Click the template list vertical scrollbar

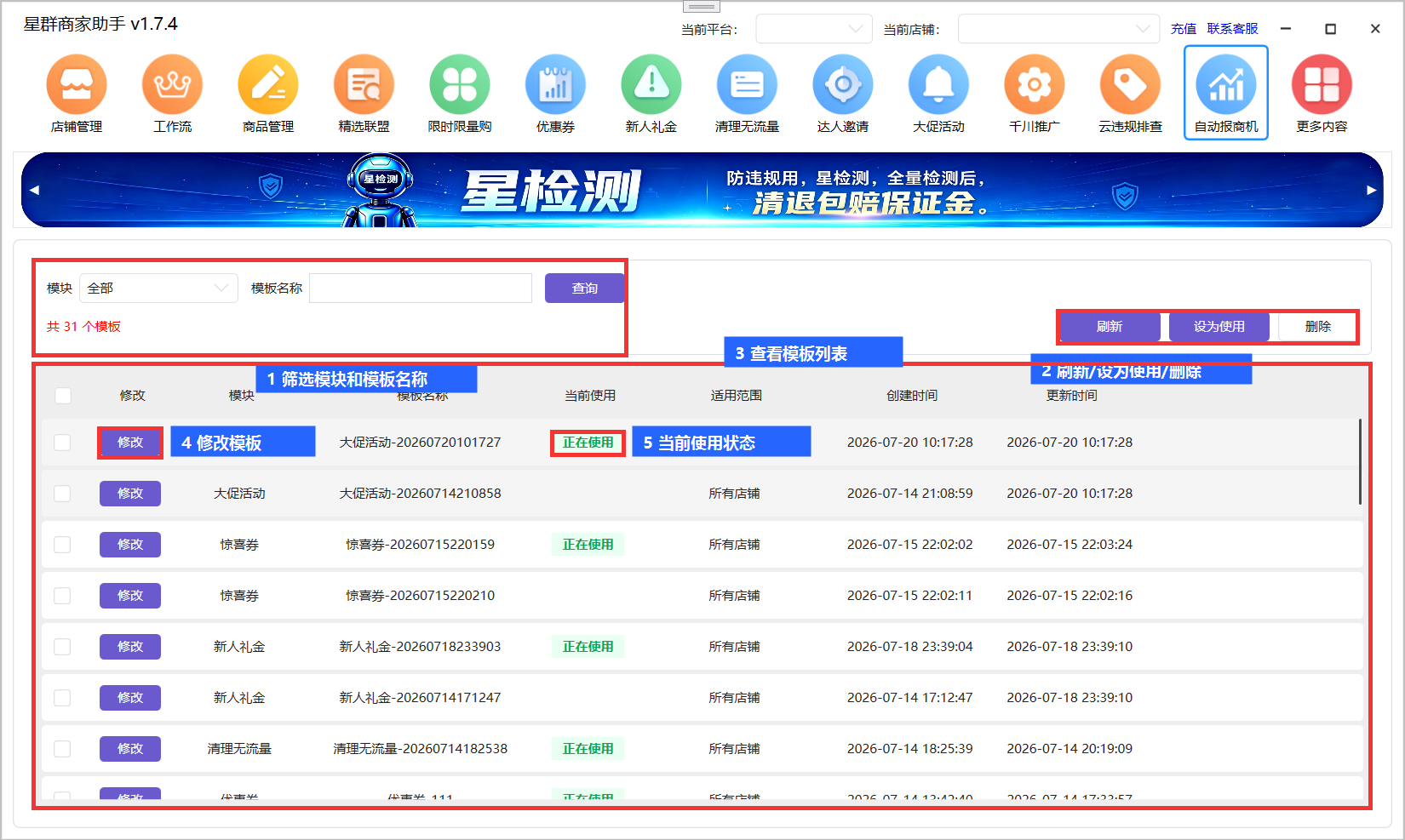pyautogui.click(x=1360, y=461)
